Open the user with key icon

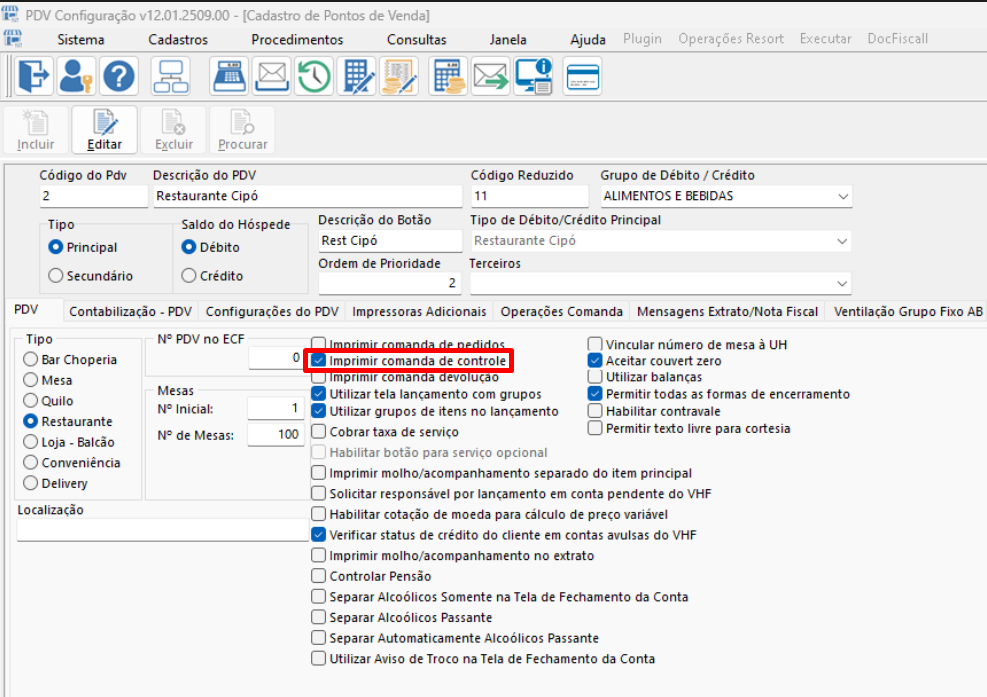pos(76,76)
